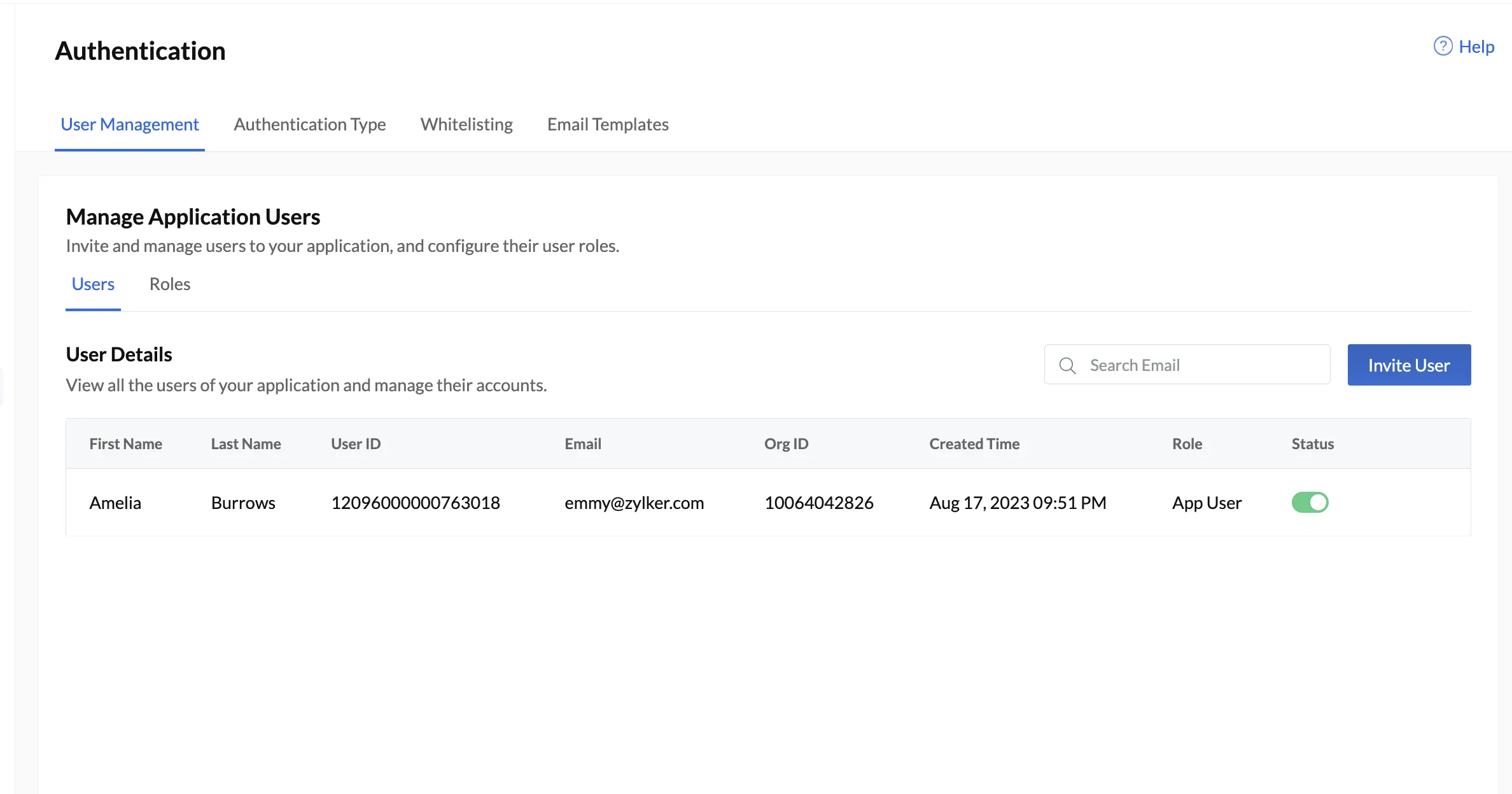The width and height of the screenshot is (1512, 794).
Task: Click the Created Time column header
Action: pyautogui.click(x=974, y=443)
